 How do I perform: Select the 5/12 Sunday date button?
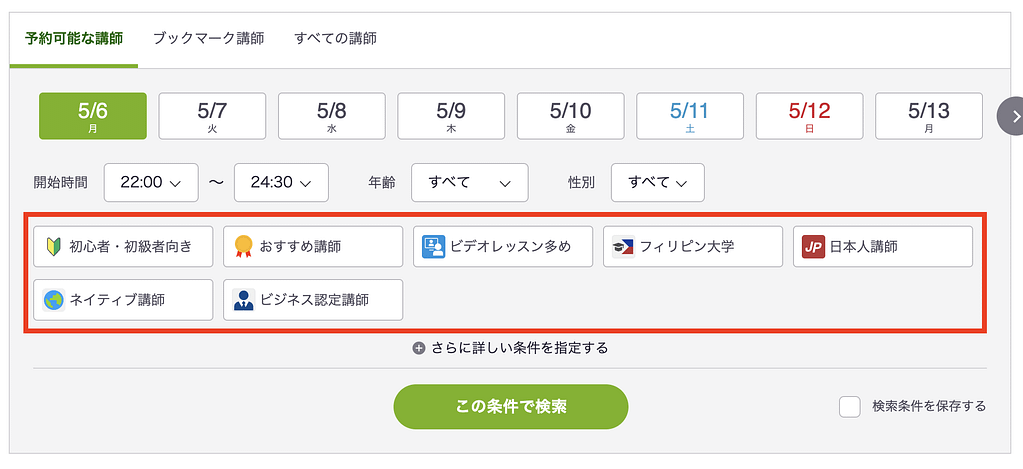pyautogui.click(x=809, y=116)
